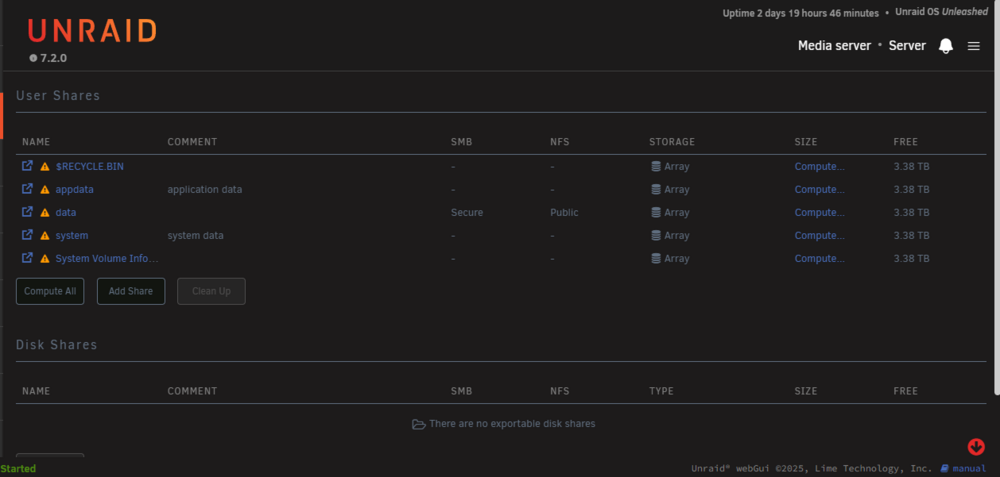The image size is (1000, 477).
Task: Click Array storage icon in data row
Action: [x=656, y=212]
